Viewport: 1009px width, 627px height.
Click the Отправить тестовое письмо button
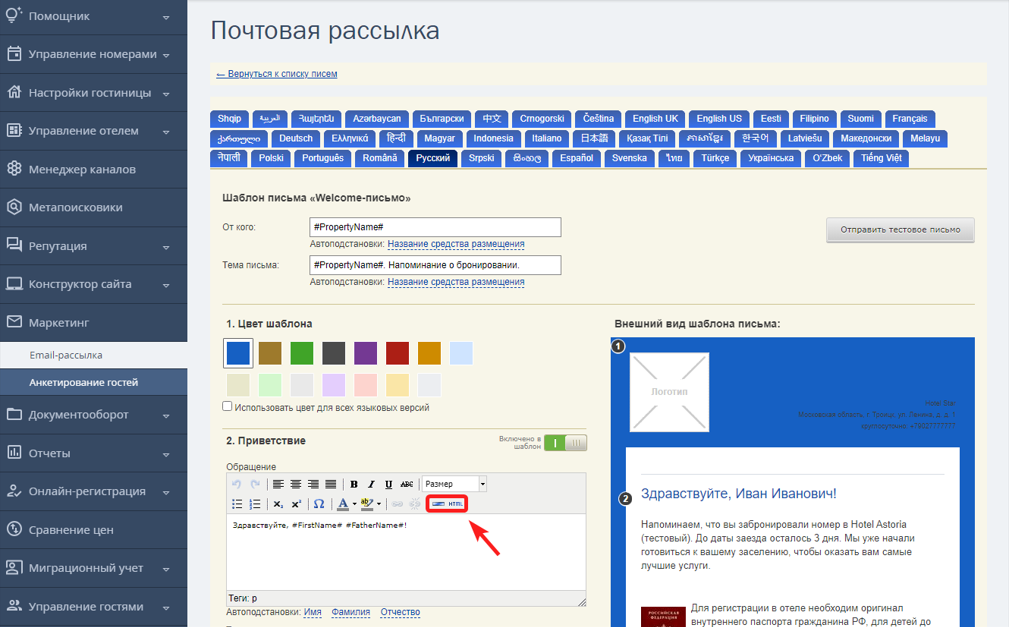[900, 230]
